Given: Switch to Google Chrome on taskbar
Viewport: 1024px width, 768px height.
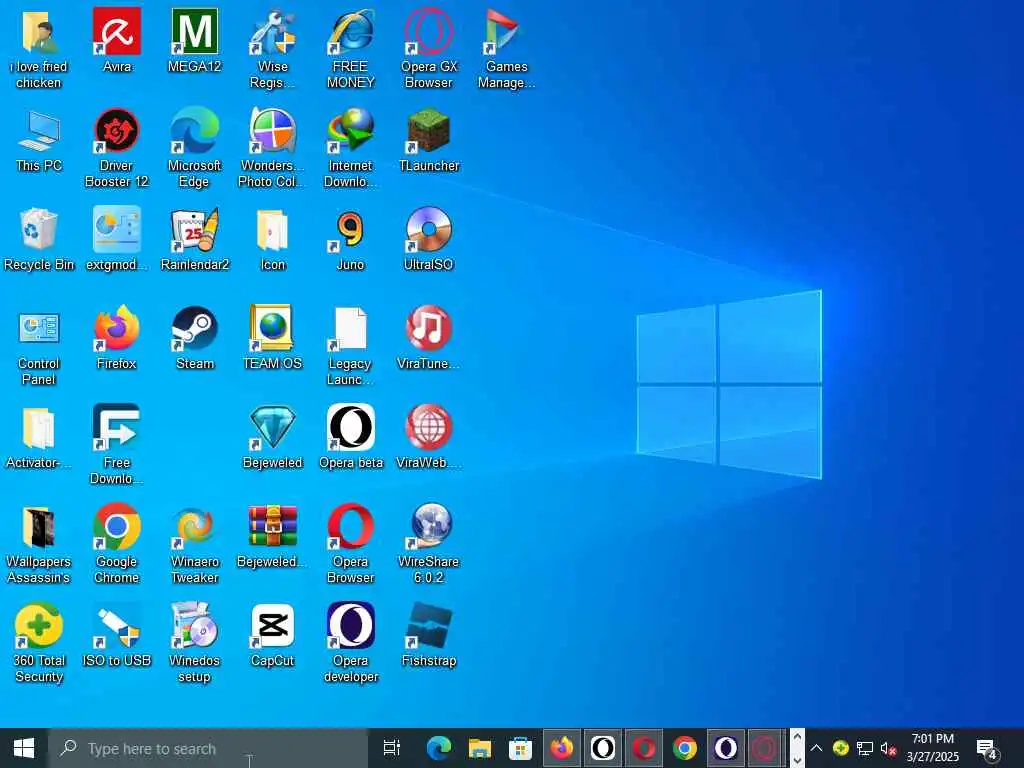Looking at the screenshot, I should 684,748.
